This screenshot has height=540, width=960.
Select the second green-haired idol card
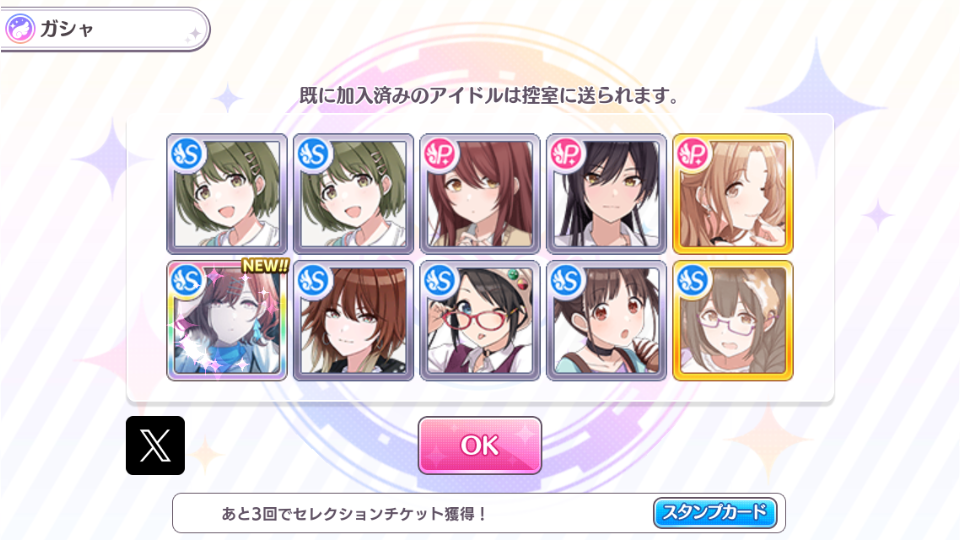(x=353, y=193)
